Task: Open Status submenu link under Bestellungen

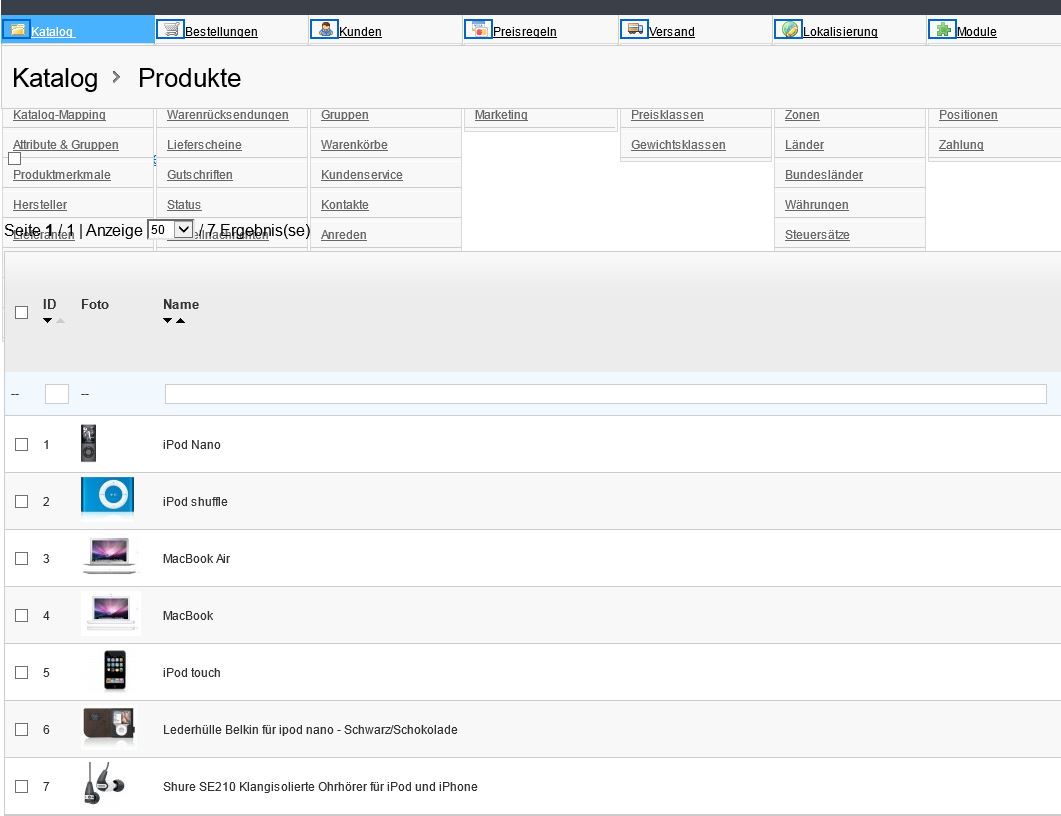Action: tap(184, 204)
